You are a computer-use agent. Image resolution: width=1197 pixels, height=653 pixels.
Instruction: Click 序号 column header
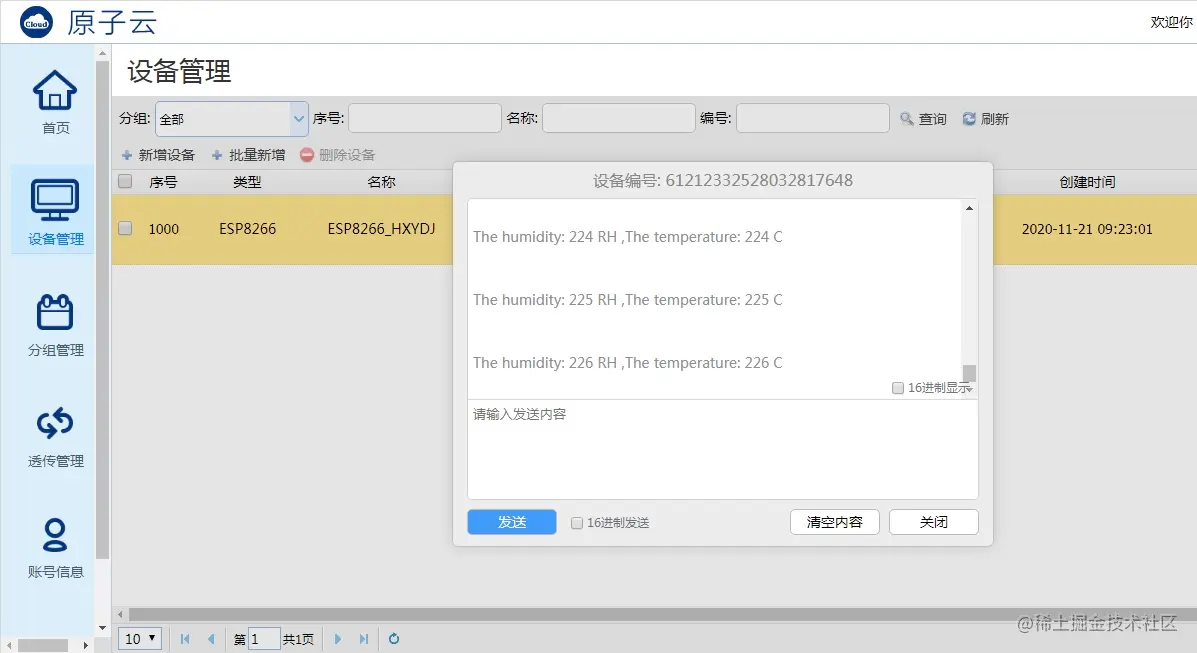pyautogui.click(x=163, y=182)
